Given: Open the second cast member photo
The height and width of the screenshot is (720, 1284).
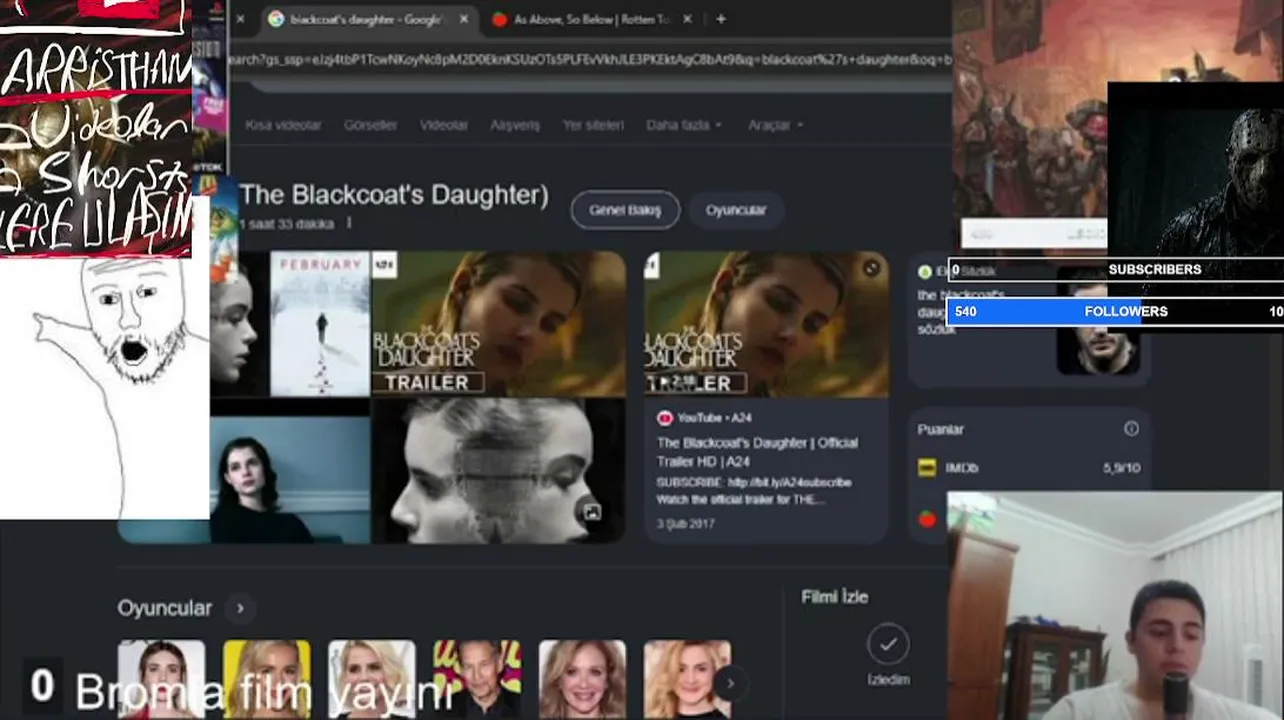Looking at the screenshot, I should [266, 679].
